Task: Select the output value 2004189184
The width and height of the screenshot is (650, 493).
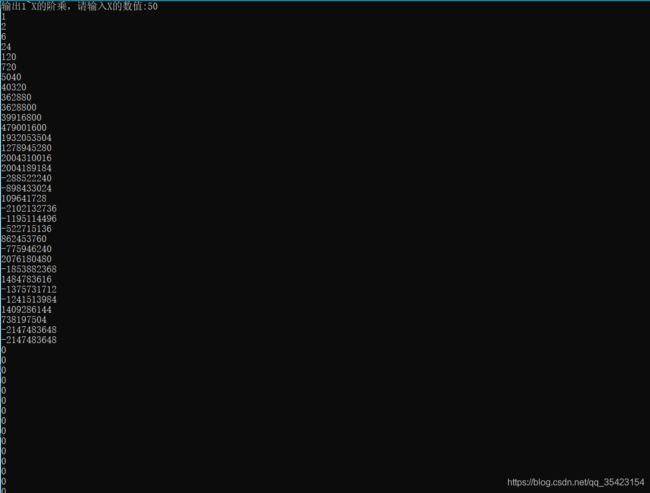Action: coord(26,168)
